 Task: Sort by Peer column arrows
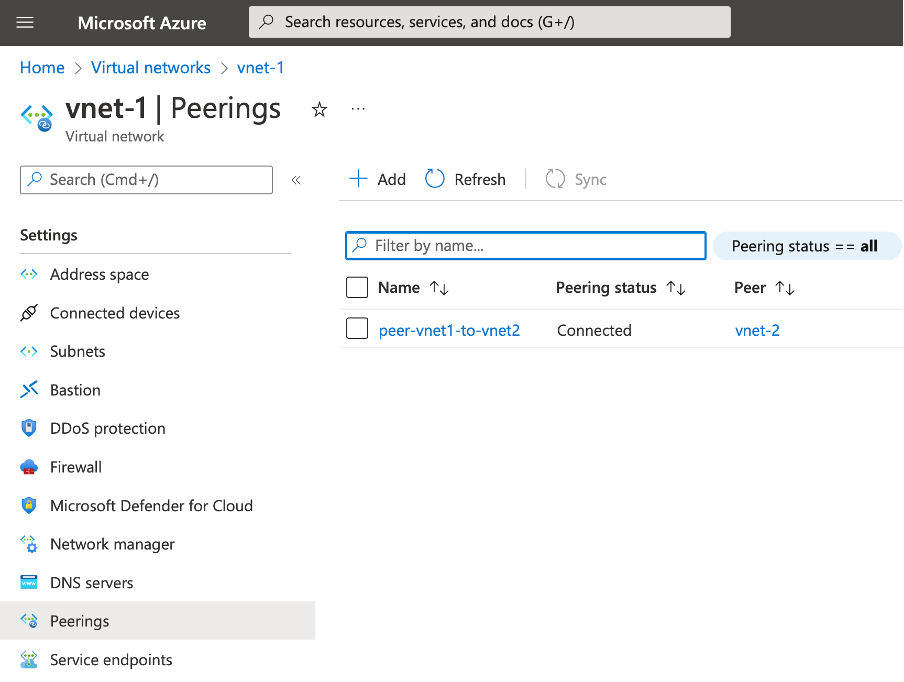785,288
